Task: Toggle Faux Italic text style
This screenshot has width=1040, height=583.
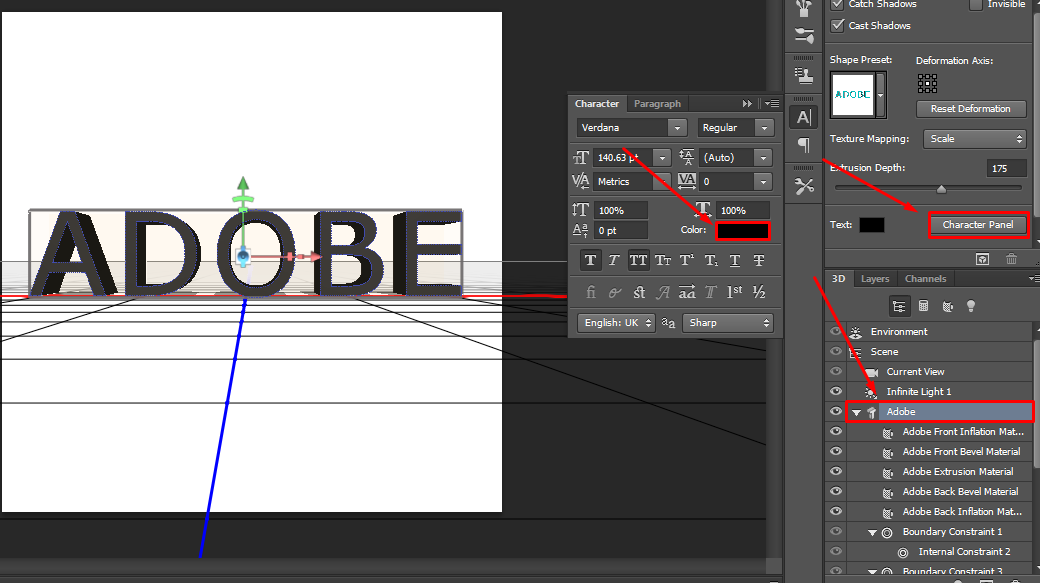Action: 614,261
